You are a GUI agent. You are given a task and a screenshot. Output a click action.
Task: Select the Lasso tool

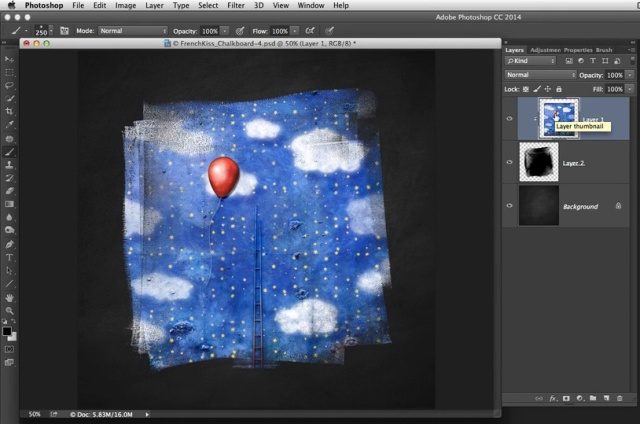(x=10, y=85)
